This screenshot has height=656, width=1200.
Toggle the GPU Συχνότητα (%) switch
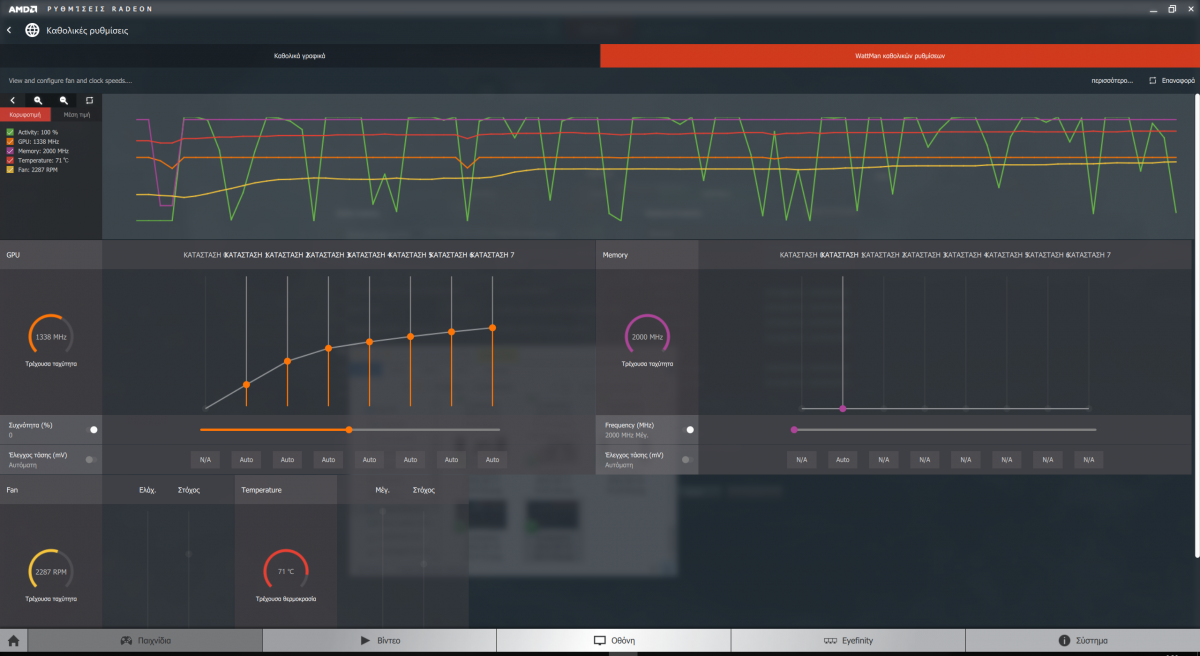(92, 429)
